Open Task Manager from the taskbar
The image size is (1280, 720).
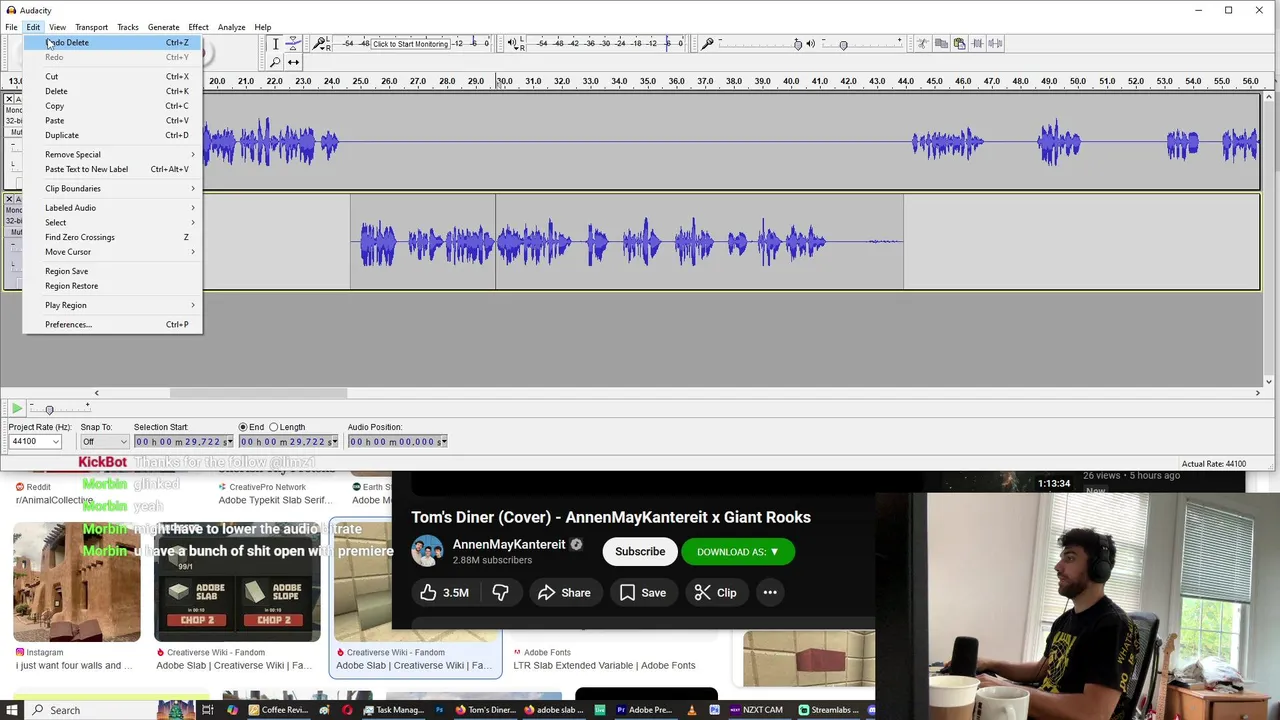[393, 710]
